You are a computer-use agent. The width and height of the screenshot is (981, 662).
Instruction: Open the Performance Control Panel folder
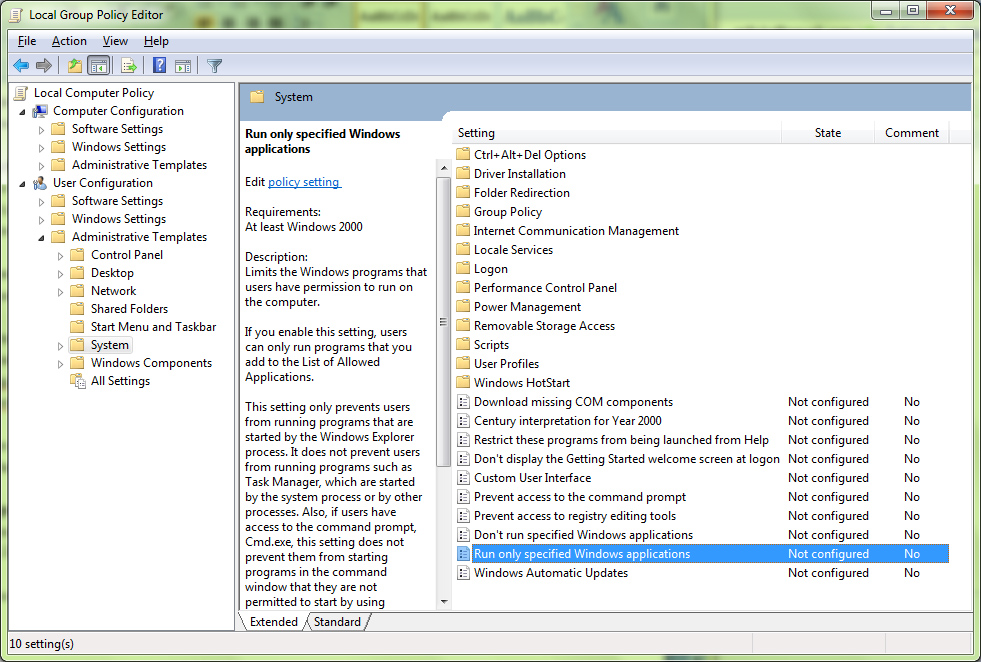pos(545,288)
